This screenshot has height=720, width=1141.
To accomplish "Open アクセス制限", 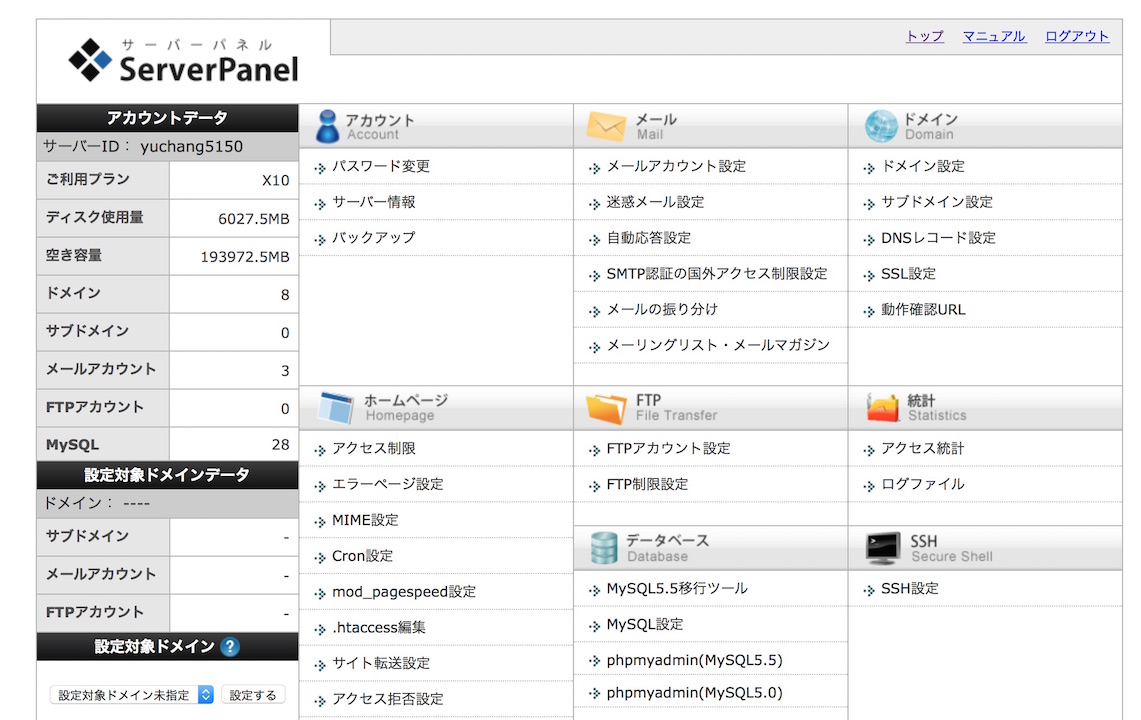I will [373, 448].
